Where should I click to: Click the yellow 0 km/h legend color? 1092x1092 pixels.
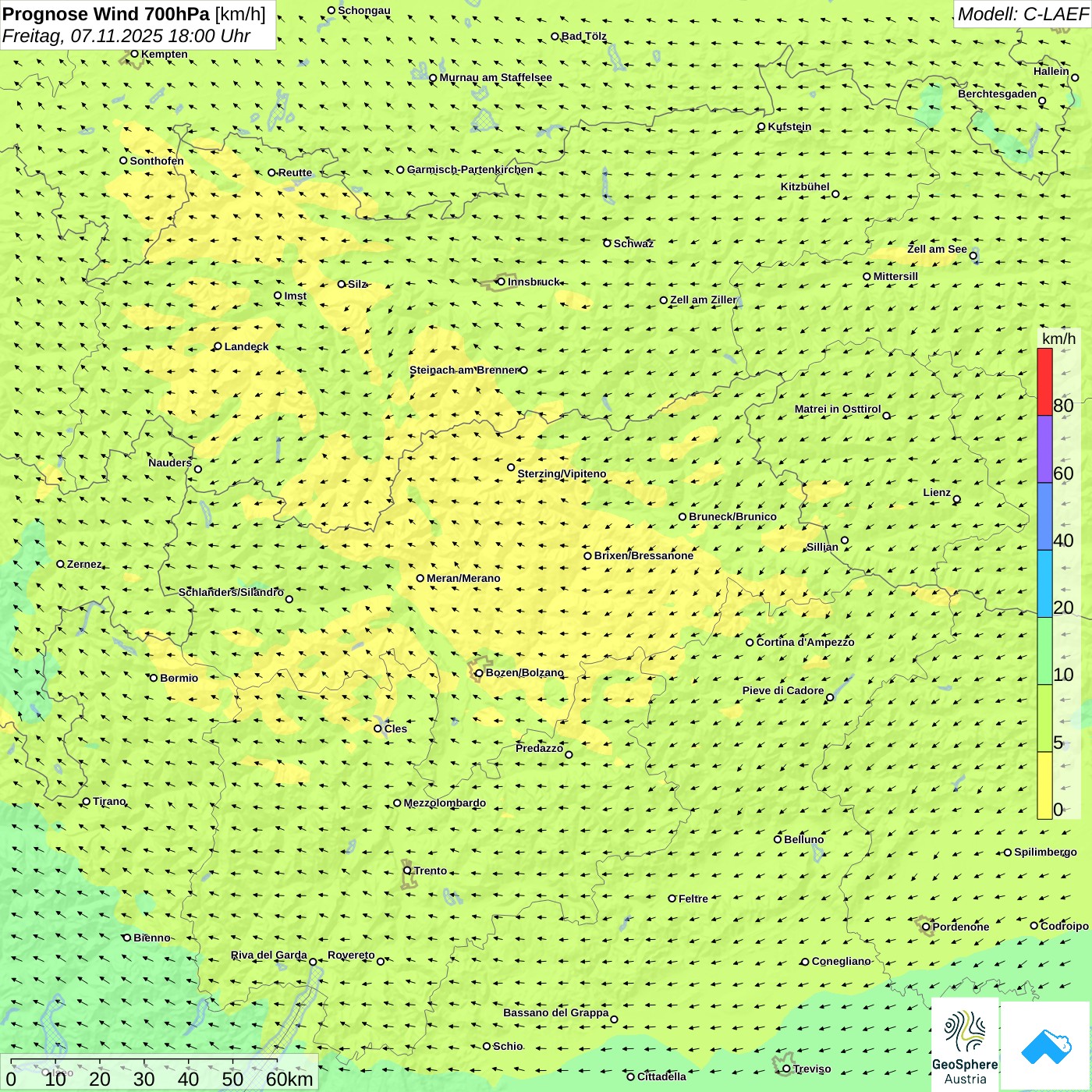click(1044, 785)
